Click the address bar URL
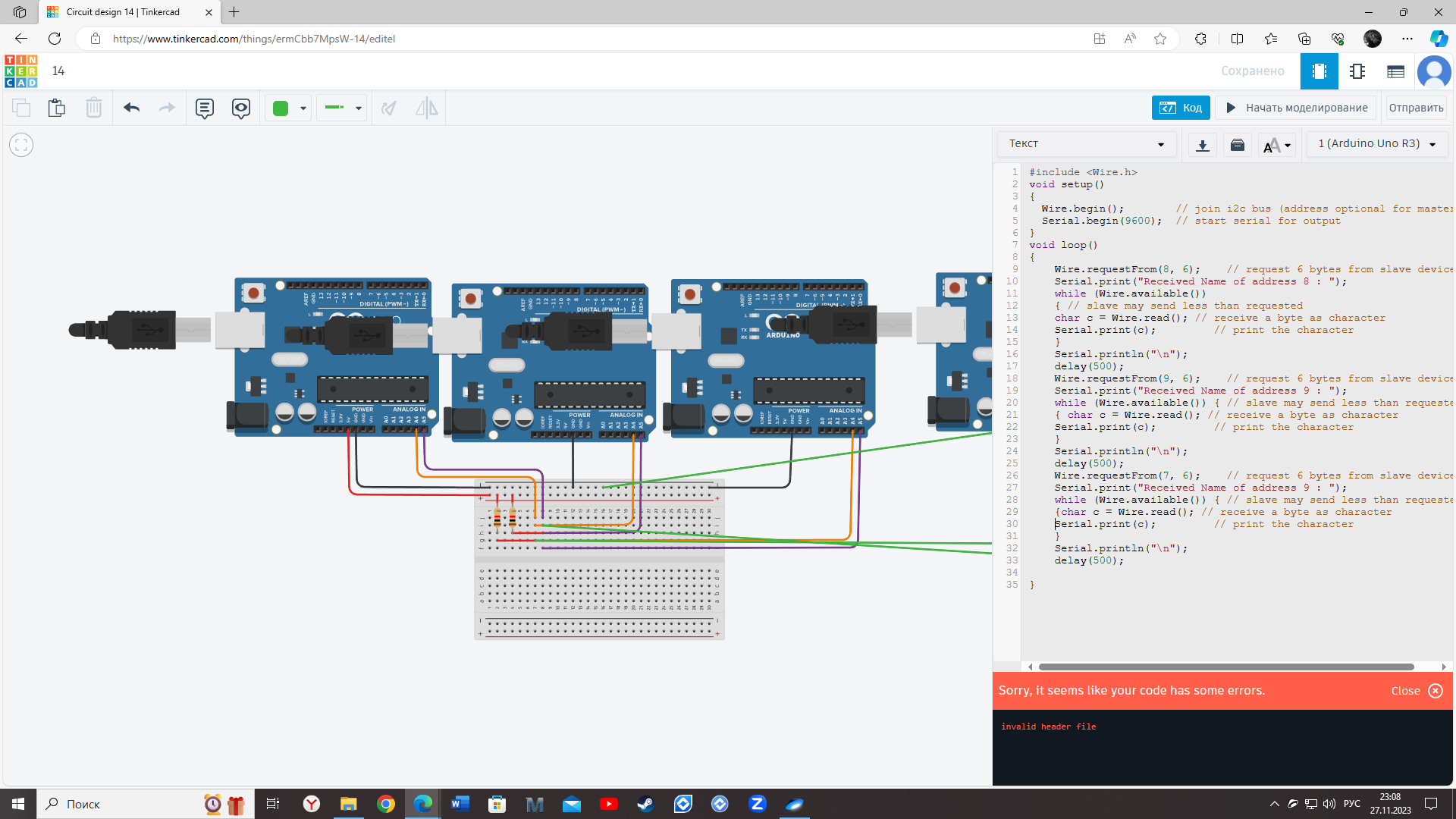The height and width of the screenshot is (819, 1456). tap(254, 39)
